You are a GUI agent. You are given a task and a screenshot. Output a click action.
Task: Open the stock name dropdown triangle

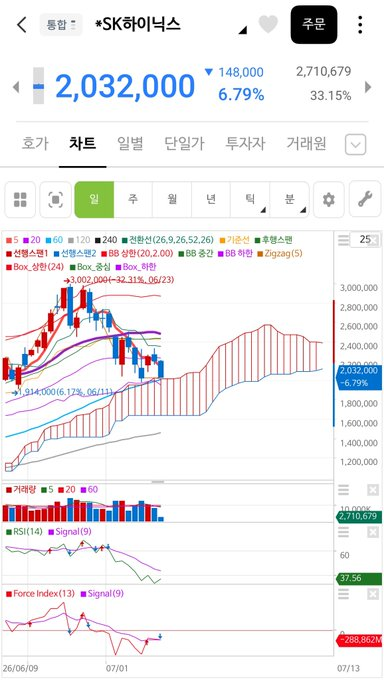point(243,29)
